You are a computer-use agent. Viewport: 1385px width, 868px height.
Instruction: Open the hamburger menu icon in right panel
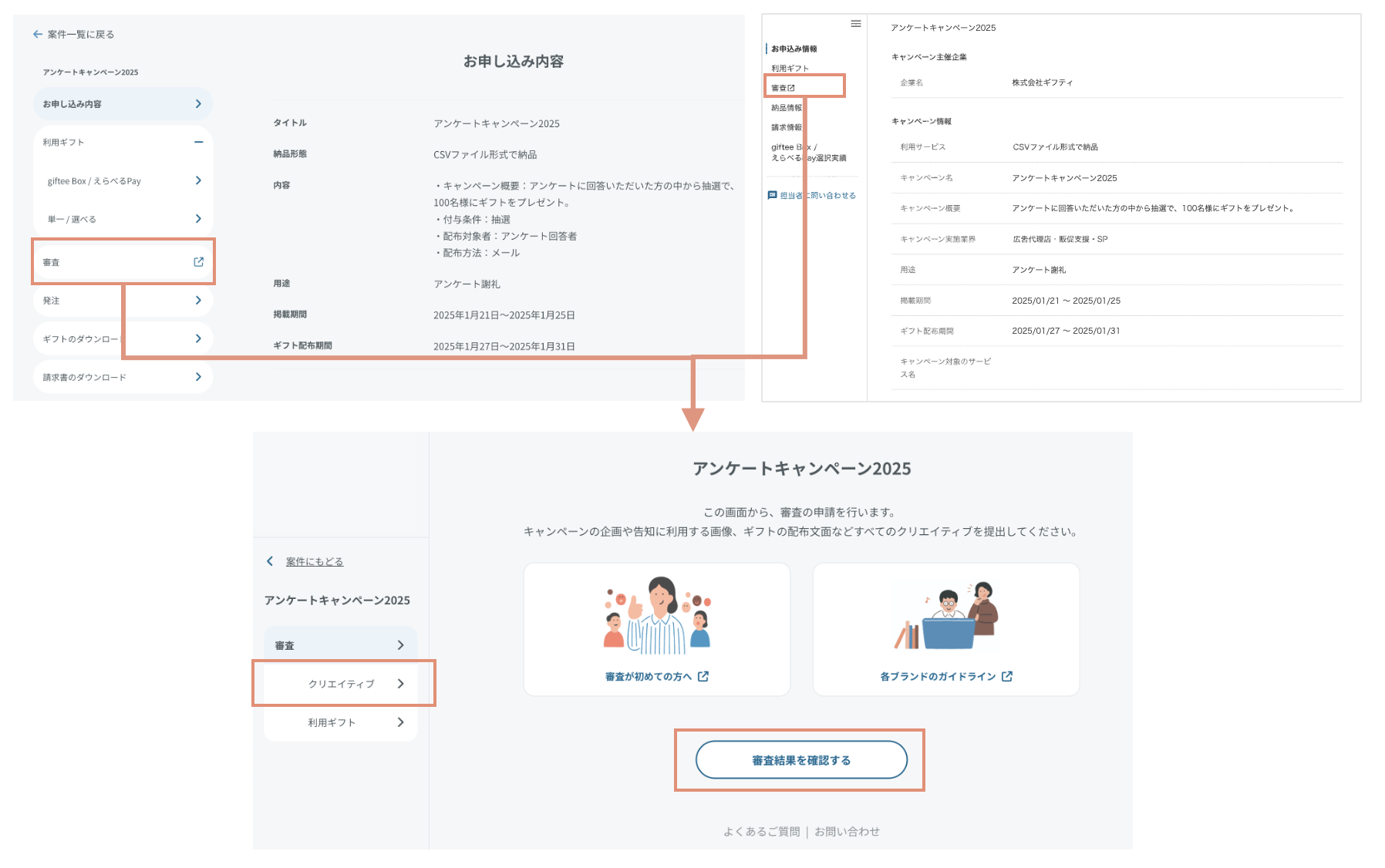tap(855, 24)
